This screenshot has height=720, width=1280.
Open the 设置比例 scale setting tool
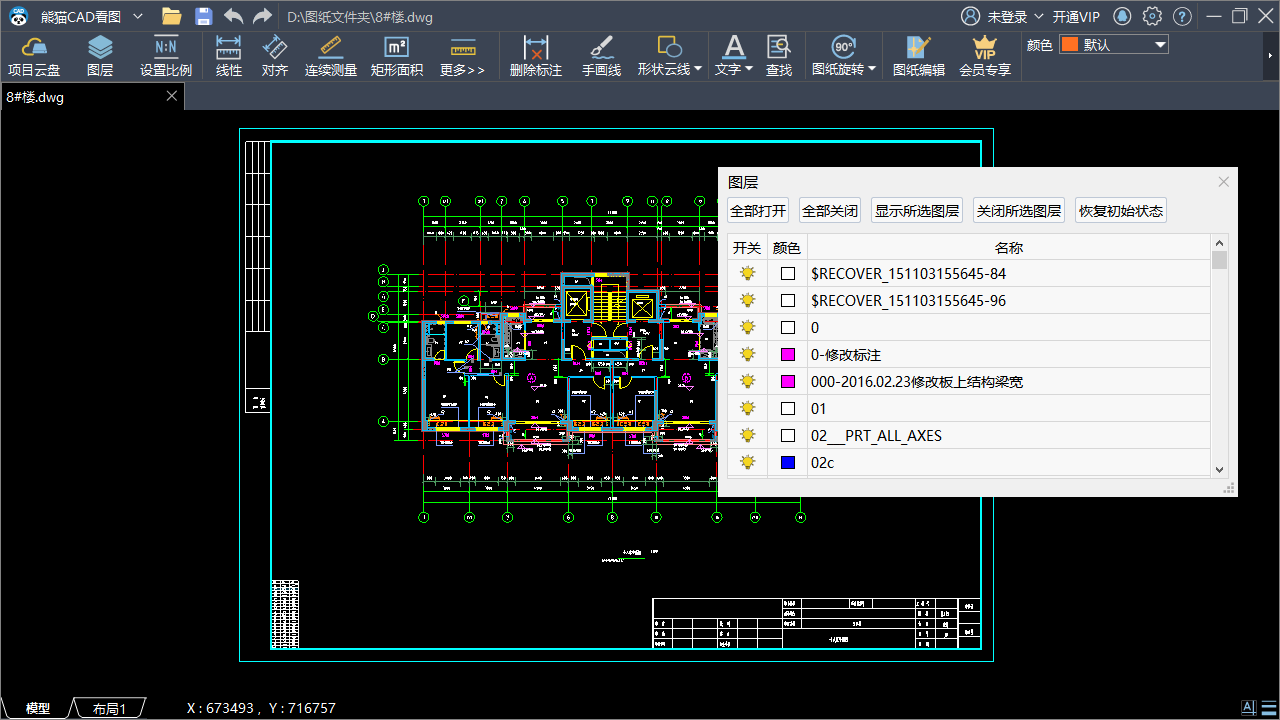(x=166, y=56)
